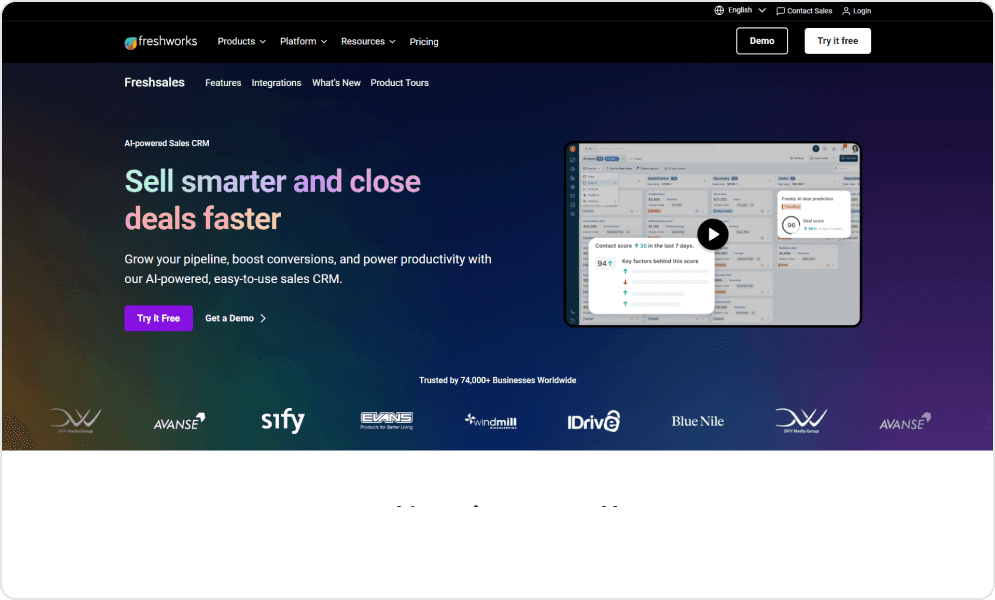The height and width of the screenshot is (600, 995).
Task: Select the IDrive company logo
Action: (593, 421)
